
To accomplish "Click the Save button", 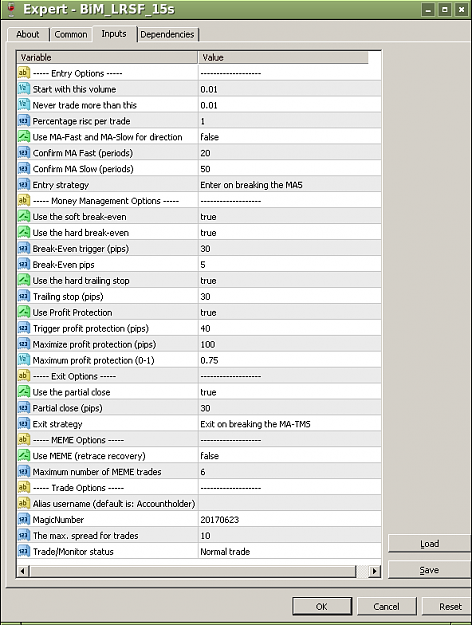I will pyautogui.click(x=430, y=570).
